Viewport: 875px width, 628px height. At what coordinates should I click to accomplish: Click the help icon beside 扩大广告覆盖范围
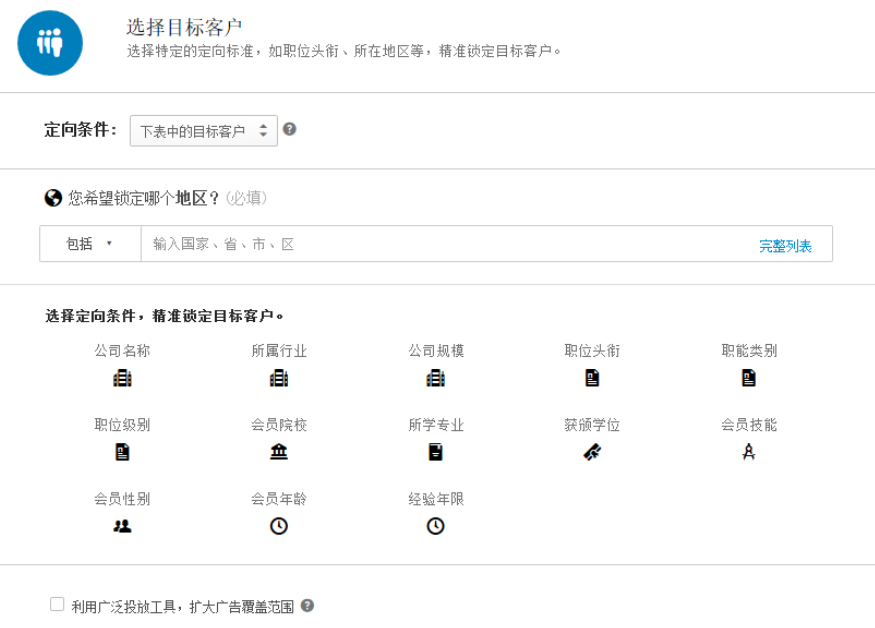[307, 605]
